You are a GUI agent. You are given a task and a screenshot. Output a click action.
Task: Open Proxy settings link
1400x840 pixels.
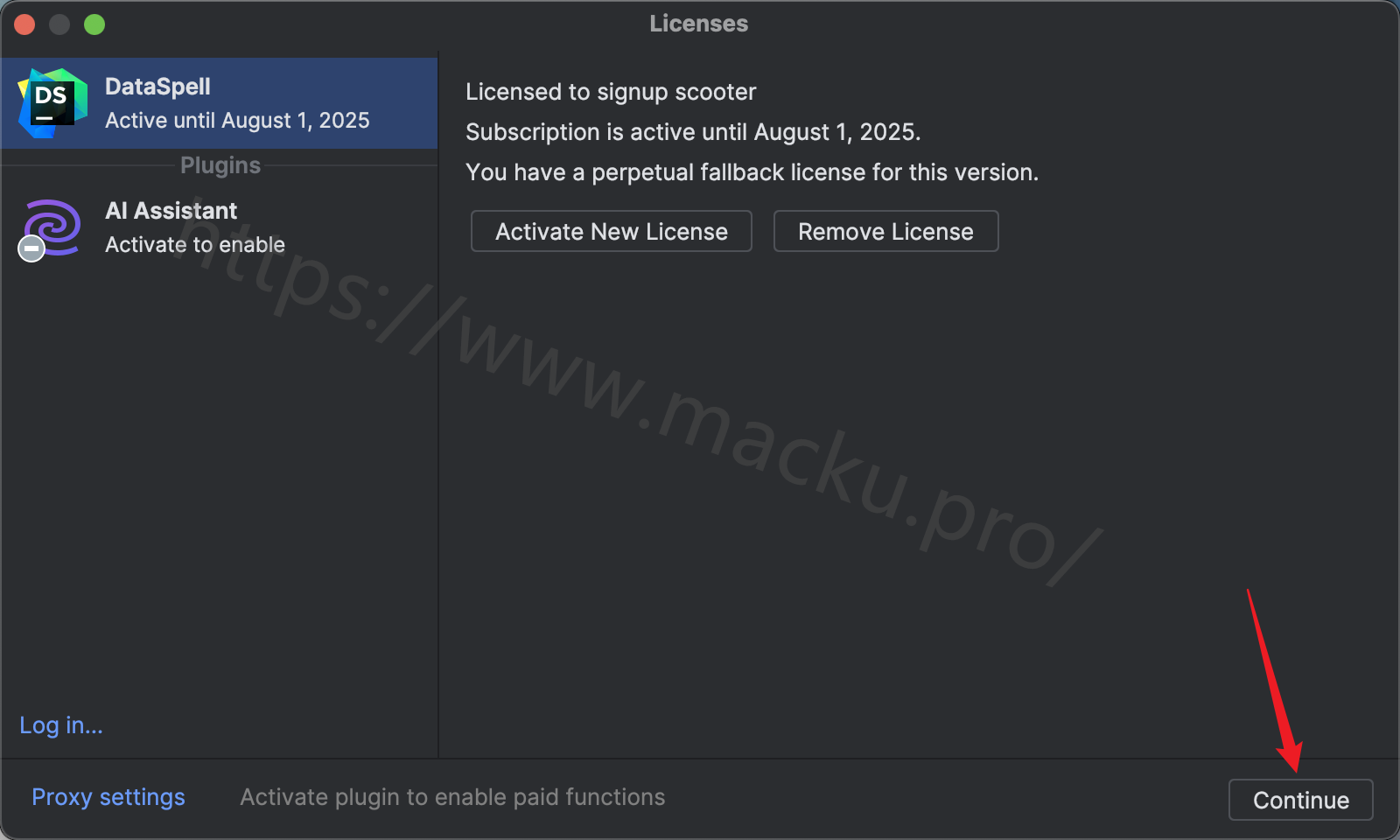tap(108, 797)
